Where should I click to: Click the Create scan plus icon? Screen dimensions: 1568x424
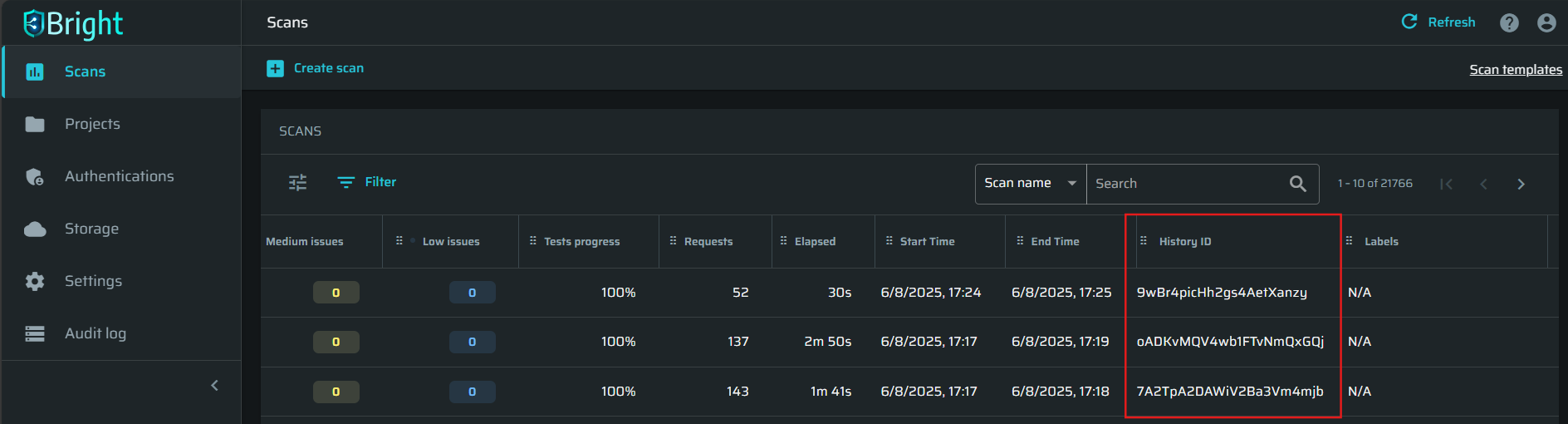pos(275,68)
